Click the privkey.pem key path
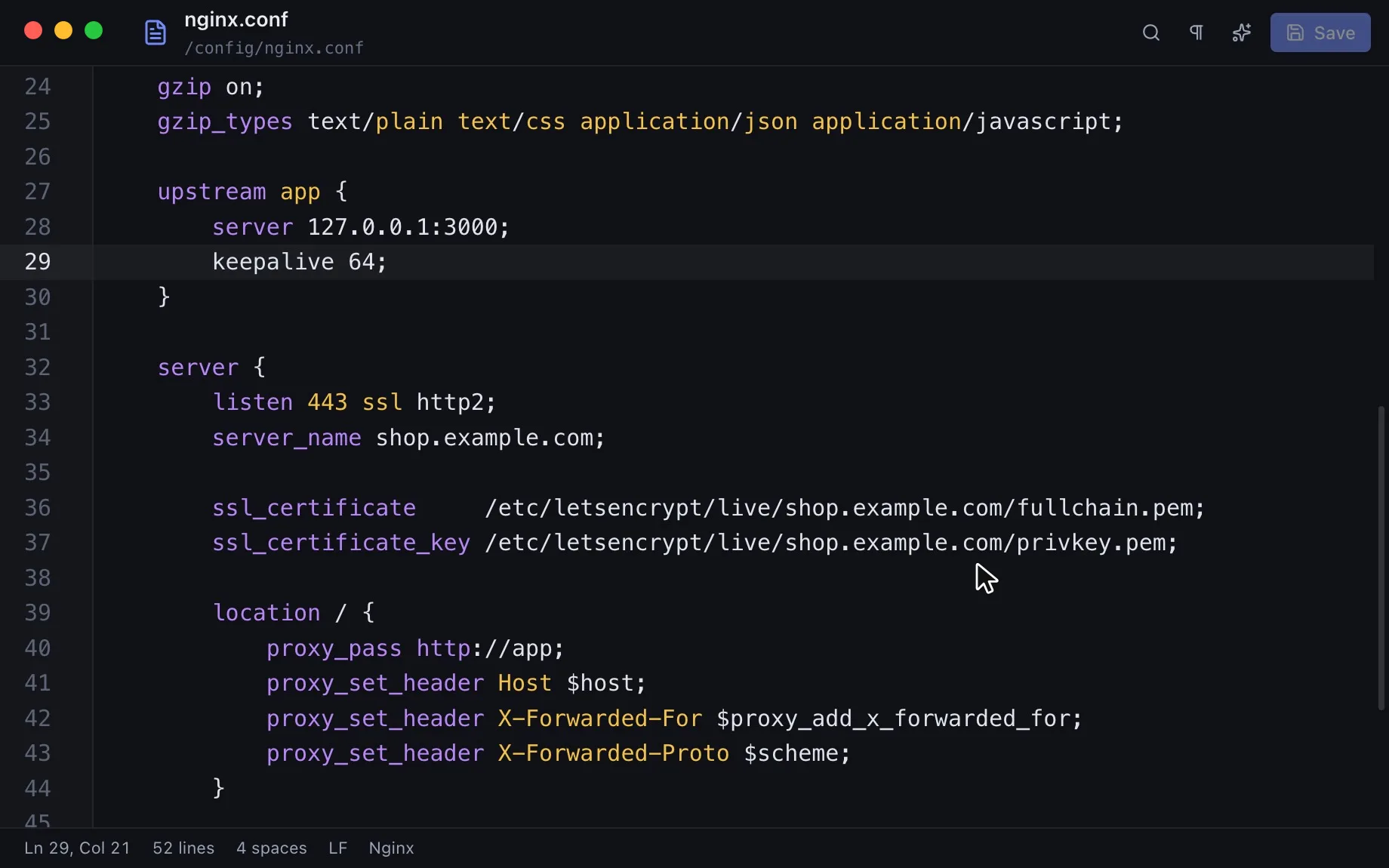Image resolution: width=1389 pixels, height=868 pixels. coord(831,543)
